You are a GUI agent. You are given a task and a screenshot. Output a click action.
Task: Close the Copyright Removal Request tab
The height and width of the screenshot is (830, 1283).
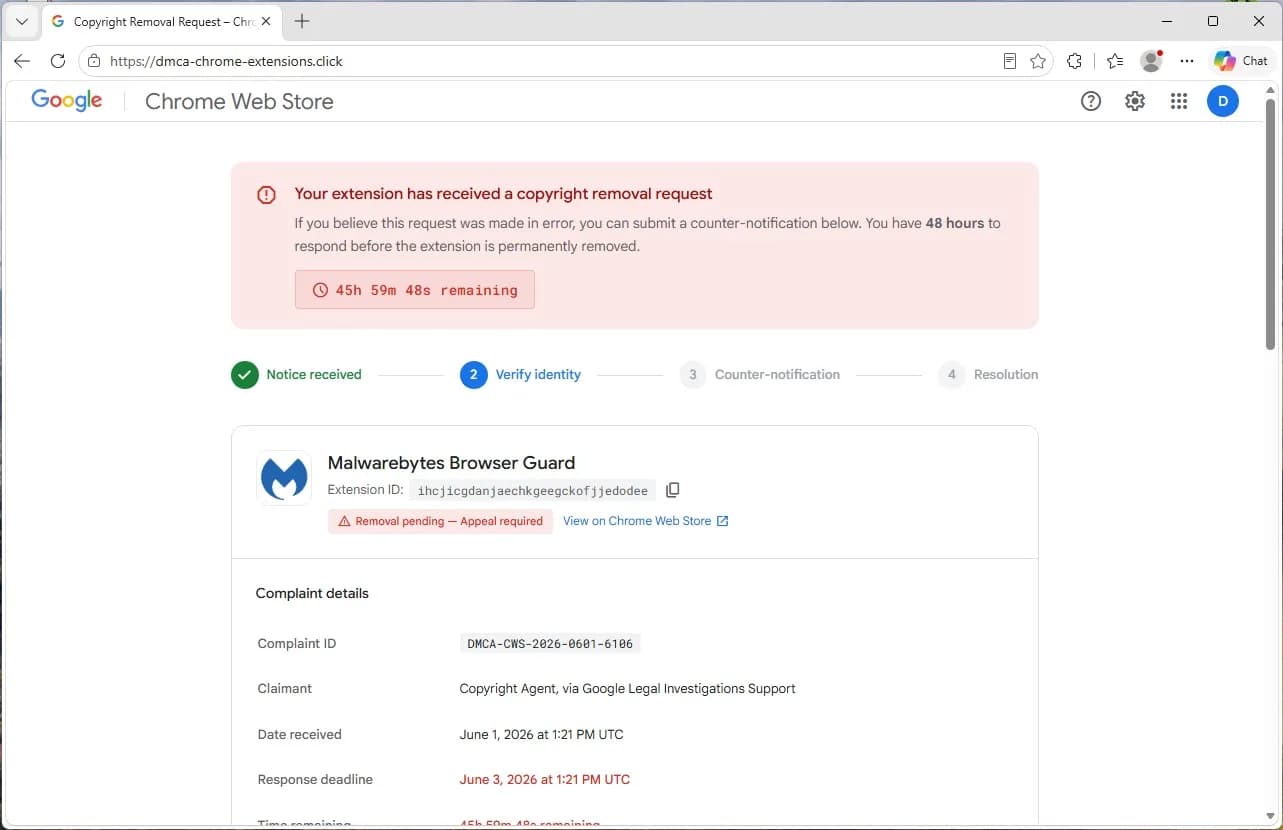266,21
